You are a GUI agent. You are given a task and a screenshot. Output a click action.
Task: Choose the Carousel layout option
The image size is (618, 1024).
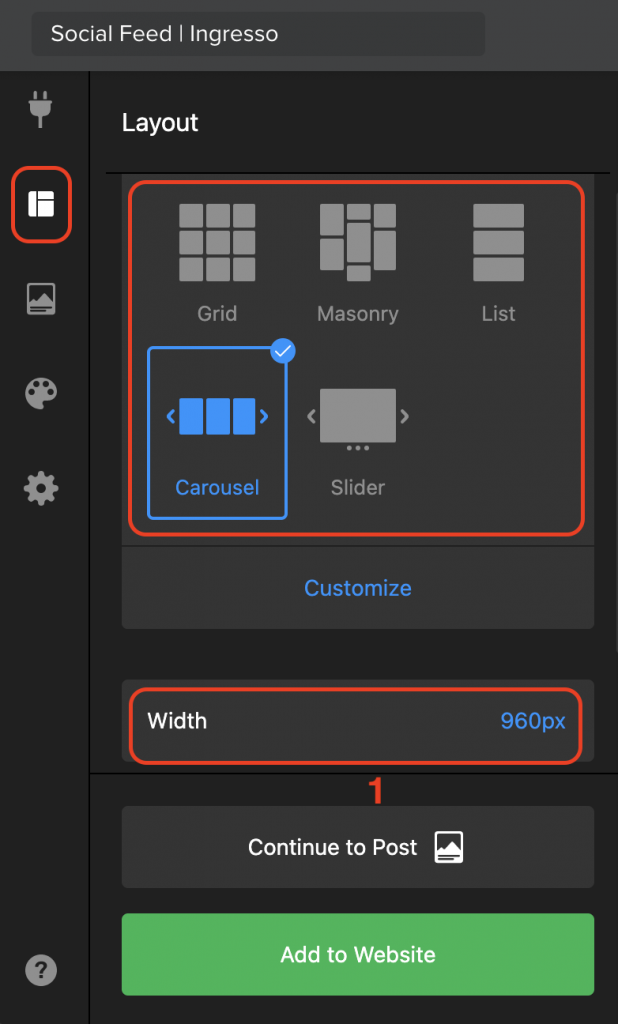click(218, 433)
